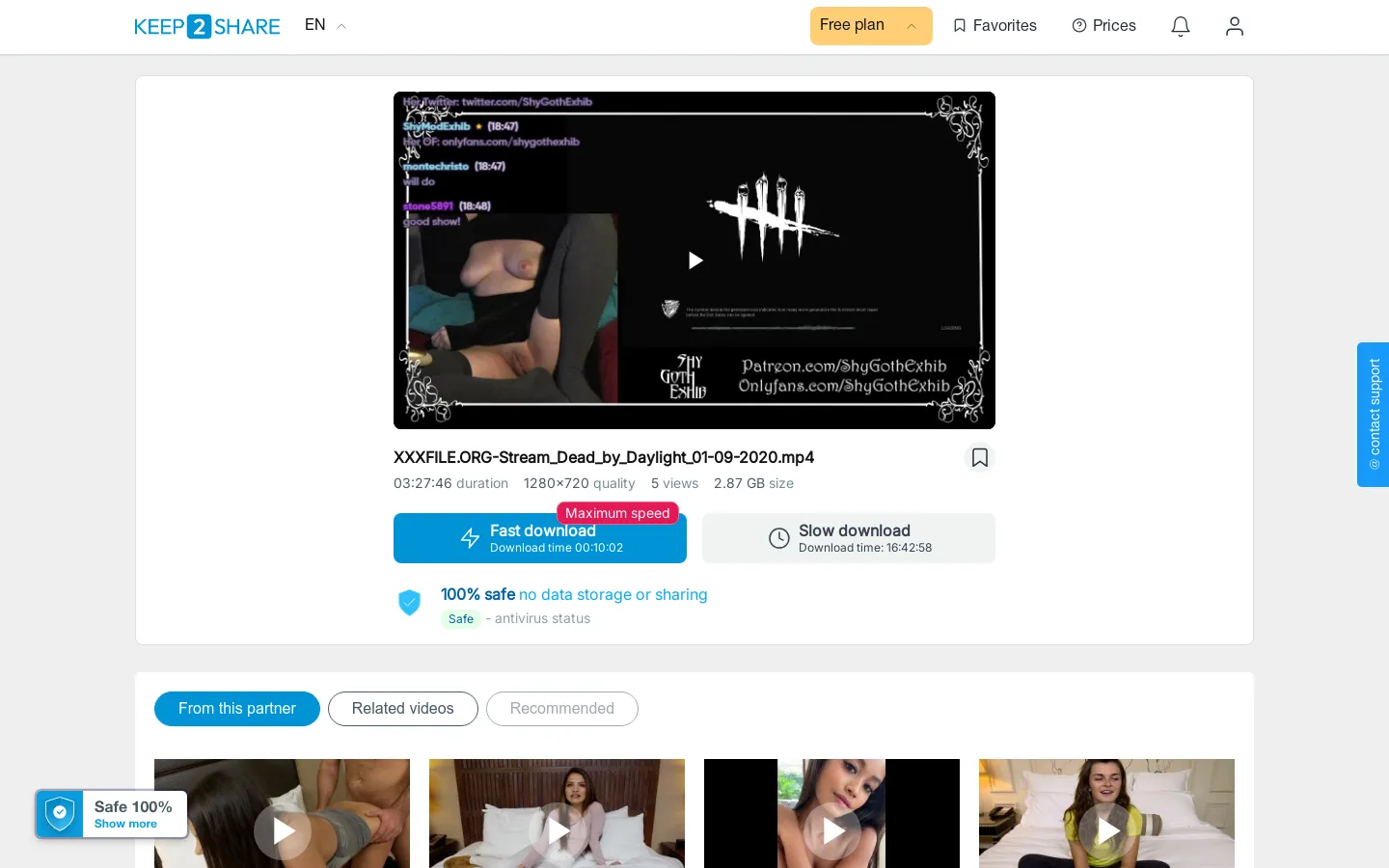
Task: Click the clock icon on Slow download
Action: (x=779, y=538)
